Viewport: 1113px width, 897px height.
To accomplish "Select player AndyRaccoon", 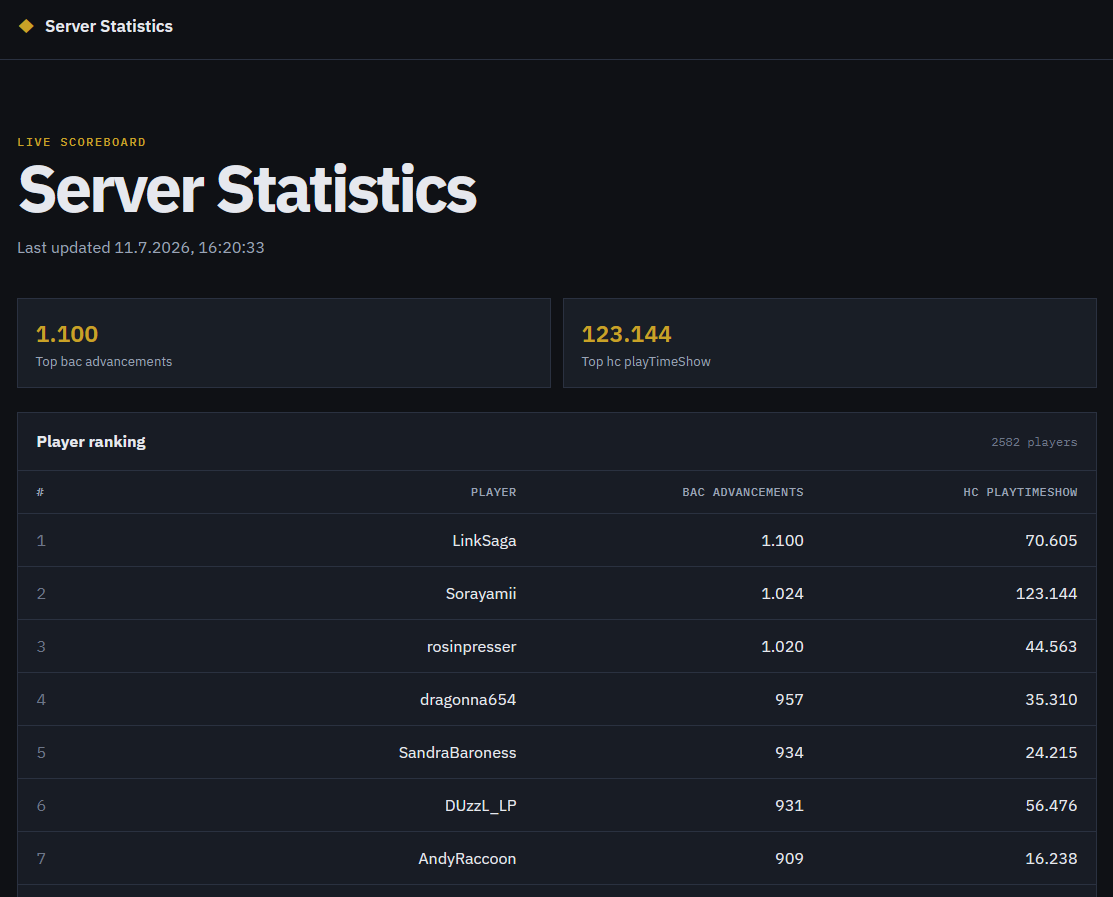I will pyautogui.click(x=467, y=859).
